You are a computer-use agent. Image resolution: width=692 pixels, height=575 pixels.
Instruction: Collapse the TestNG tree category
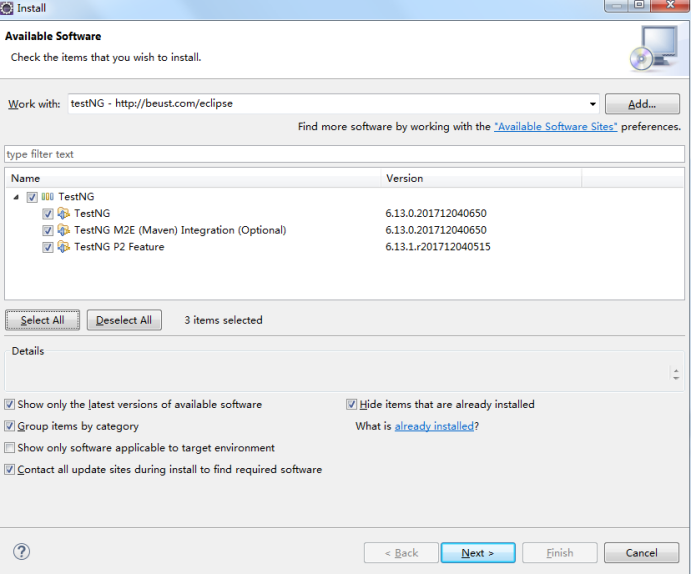(17, 197)
